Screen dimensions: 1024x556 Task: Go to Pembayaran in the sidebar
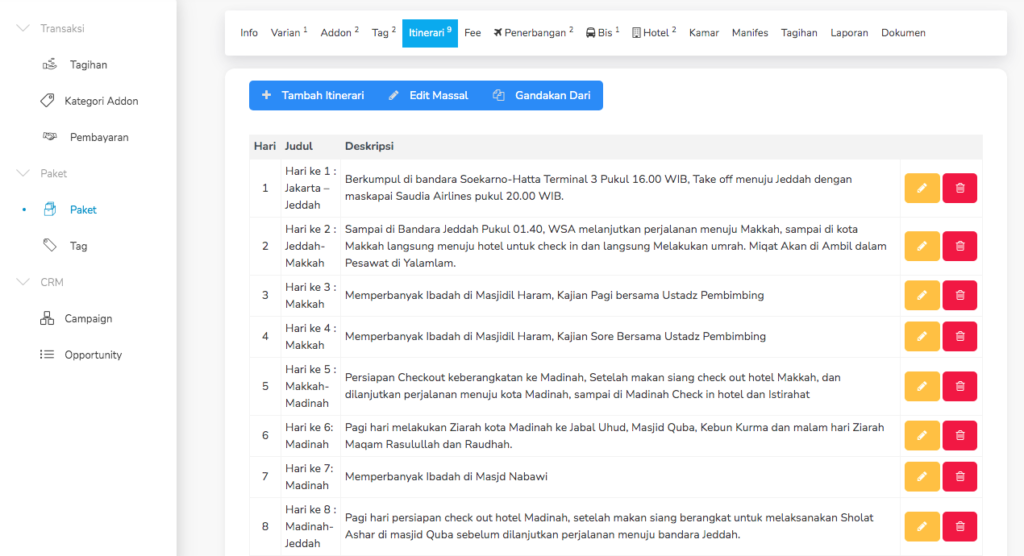pos(98,137)
